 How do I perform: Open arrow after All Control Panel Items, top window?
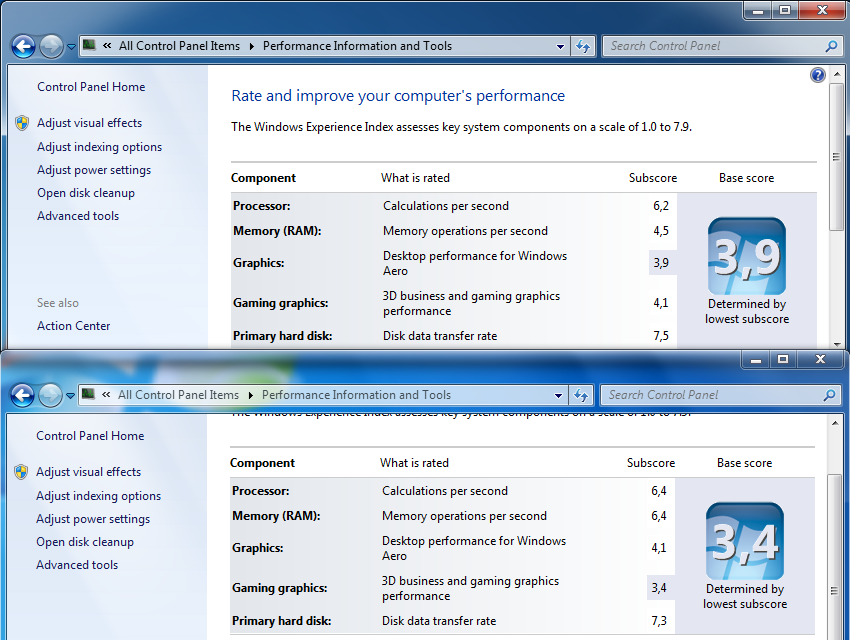pyautogui.click(x=252, y=47)
